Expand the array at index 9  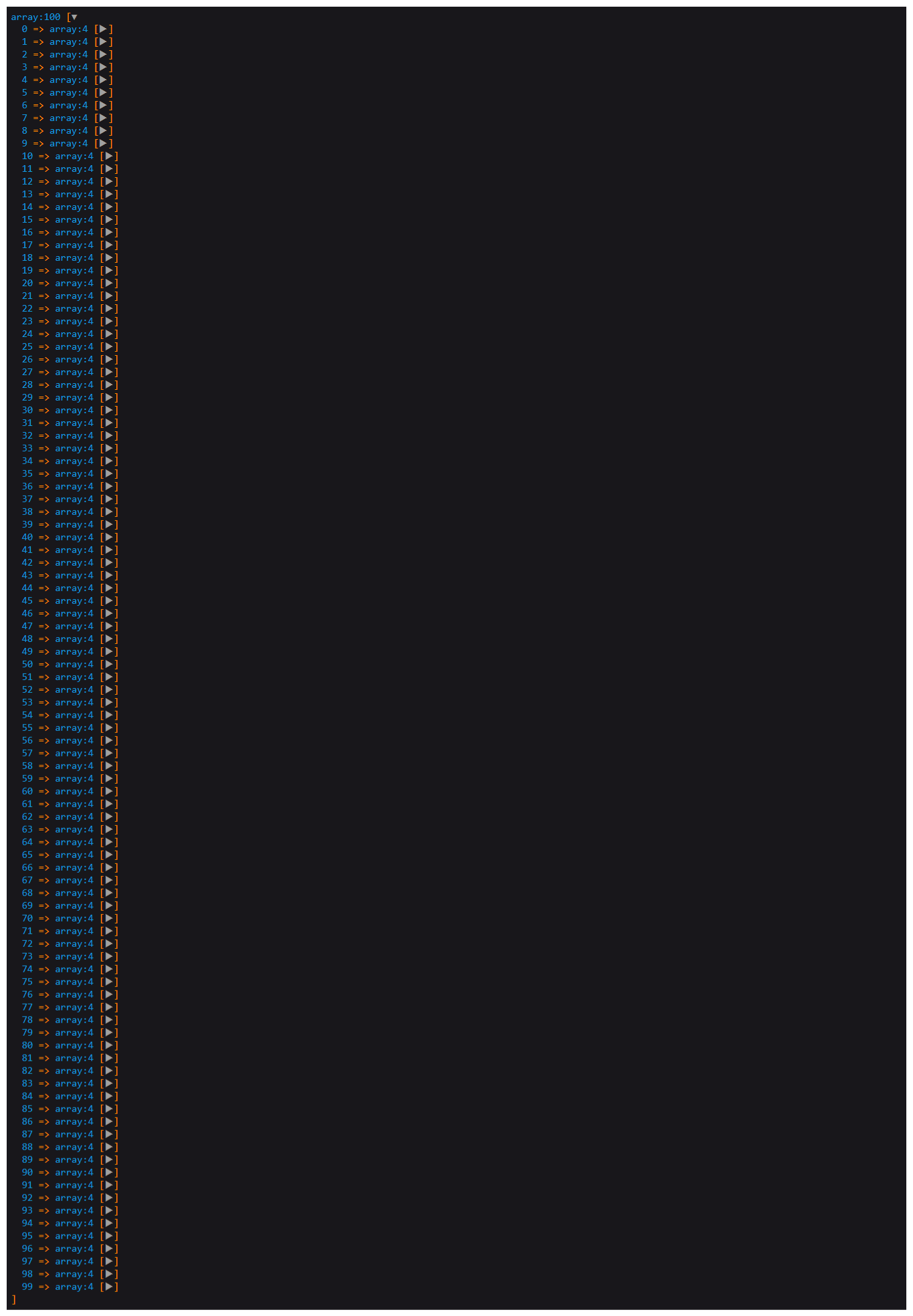(x=103, y=144)
